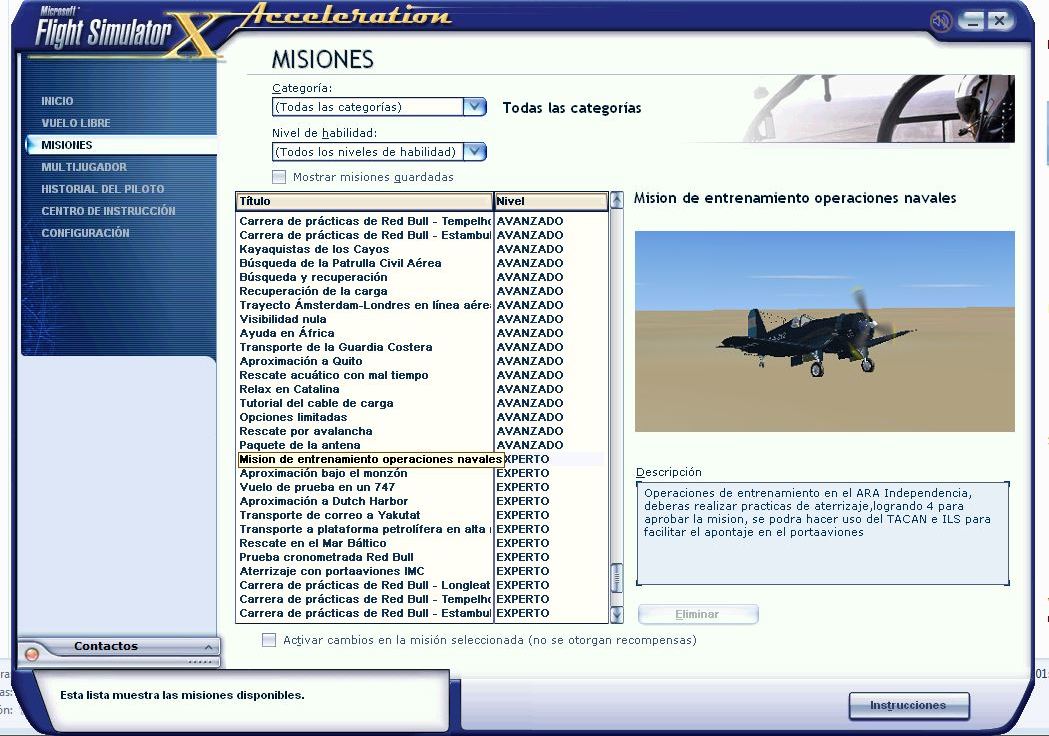1049x736 pixels.
Task: Open HISTORIAL DEL PILOTO
Action: [102, 189]
